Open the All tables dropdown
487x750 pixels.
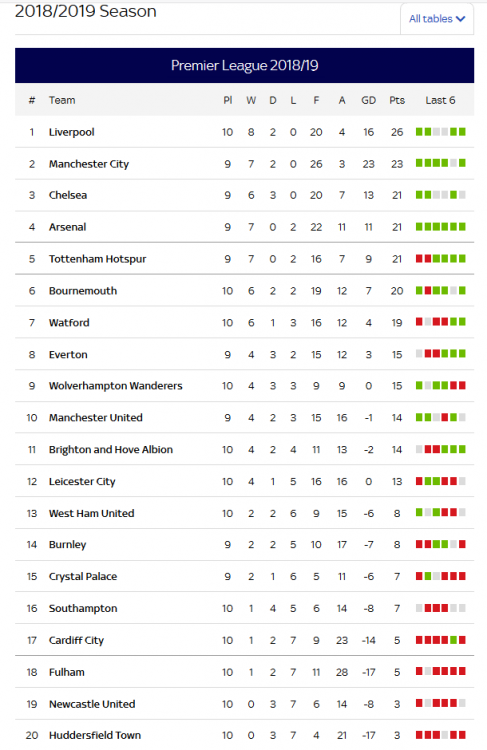click(437, 19)
